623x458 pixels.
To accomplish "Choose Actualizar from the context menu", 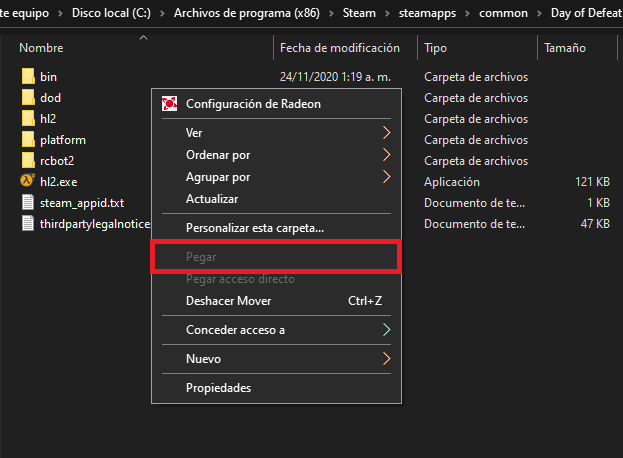I will click(205, 199).
